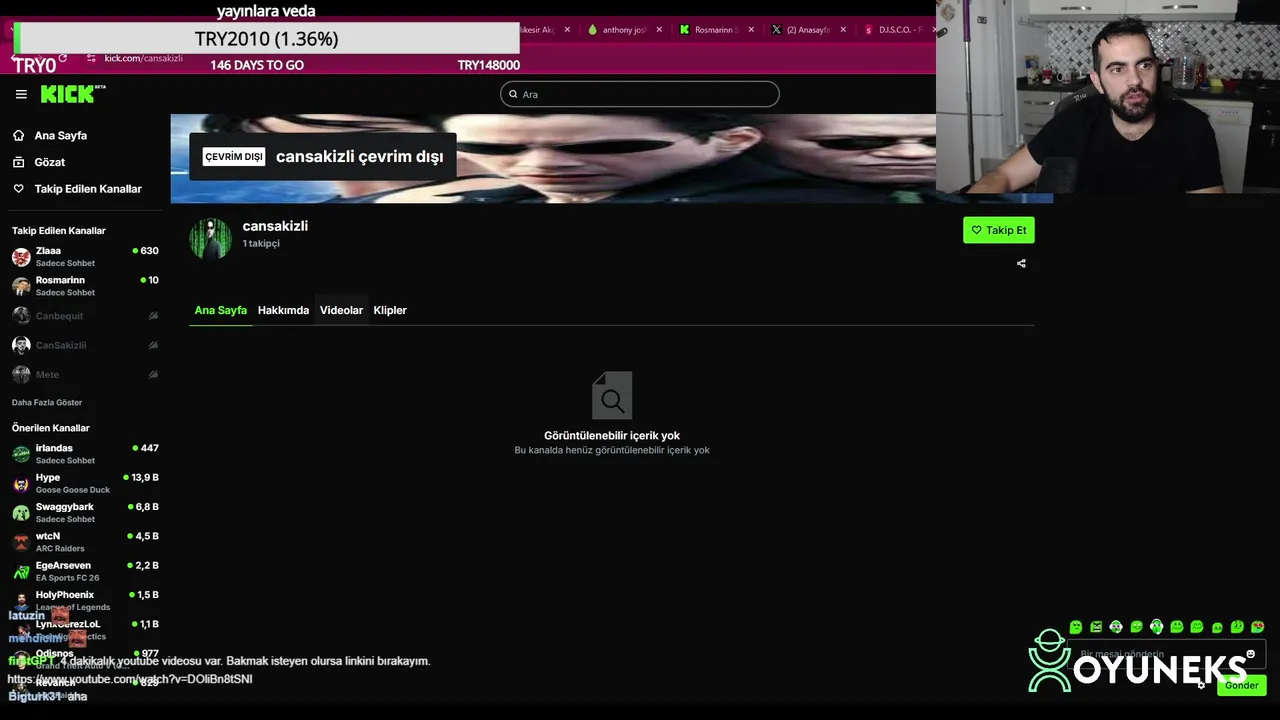Viewport: 1280px width, 720px height.
Task: Open chat settings gear icon
Action: pos(1201,685)
